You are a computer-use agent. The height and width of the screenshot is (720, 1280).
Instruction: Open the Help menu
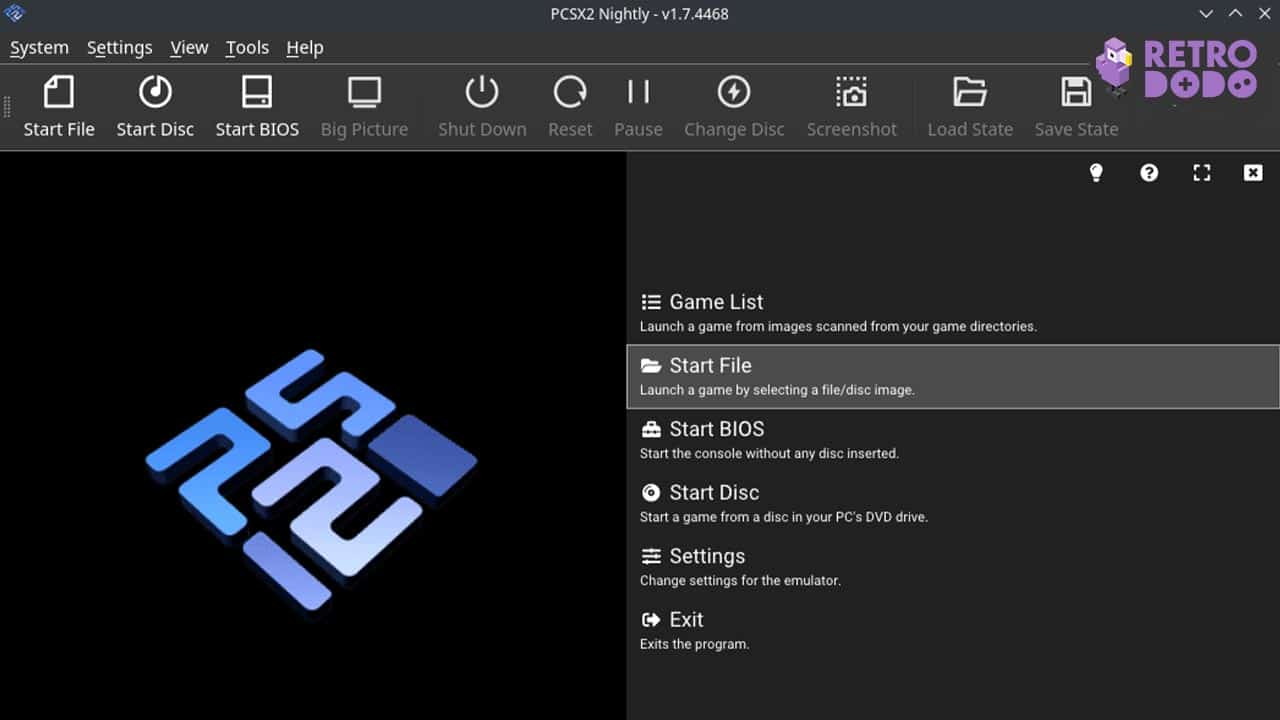(x=304, y=47)
